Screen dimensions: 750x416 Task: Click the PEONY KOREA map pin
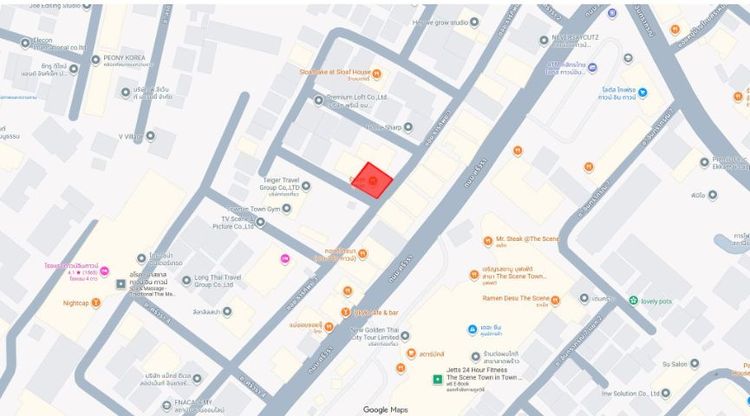[x=96, y=60]
